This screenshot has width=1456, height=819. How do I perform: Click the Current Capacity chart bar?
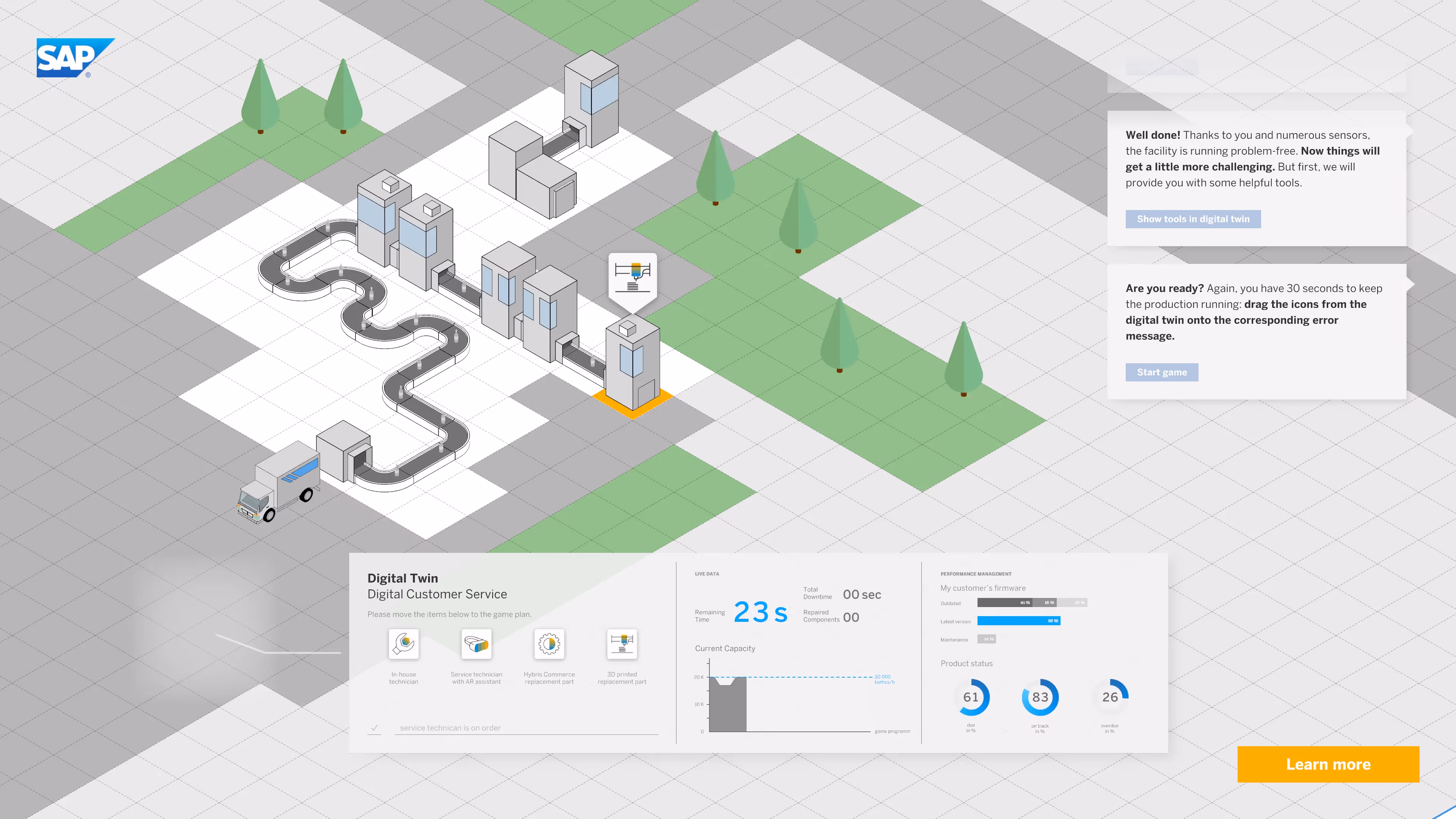pyautogui.click(x=728, y=706)
